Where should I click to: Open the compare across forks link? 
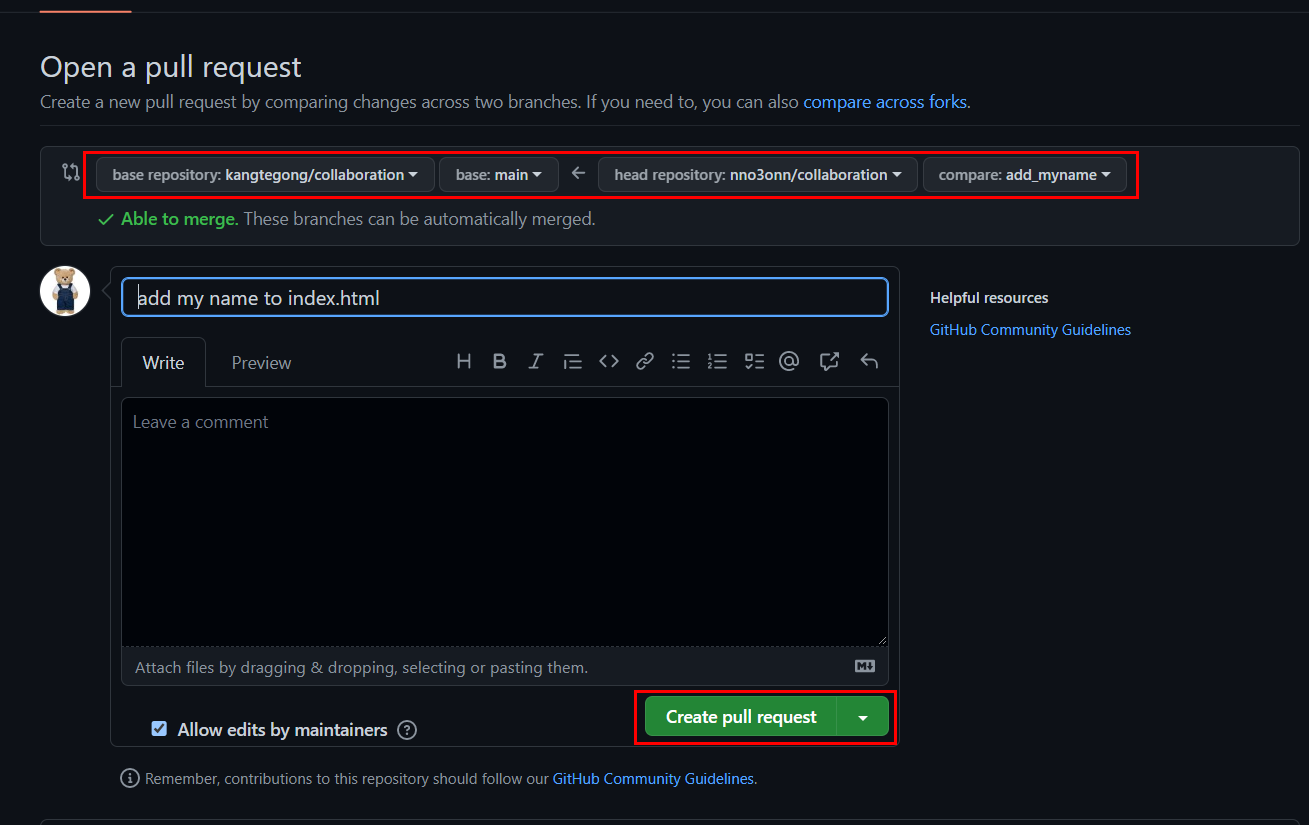coord(885,102)
